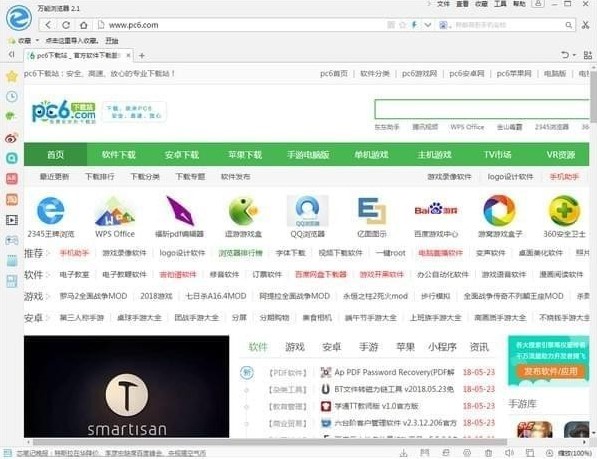
Task: Click the trash icon in the status bar
Action: coord(488,453)
